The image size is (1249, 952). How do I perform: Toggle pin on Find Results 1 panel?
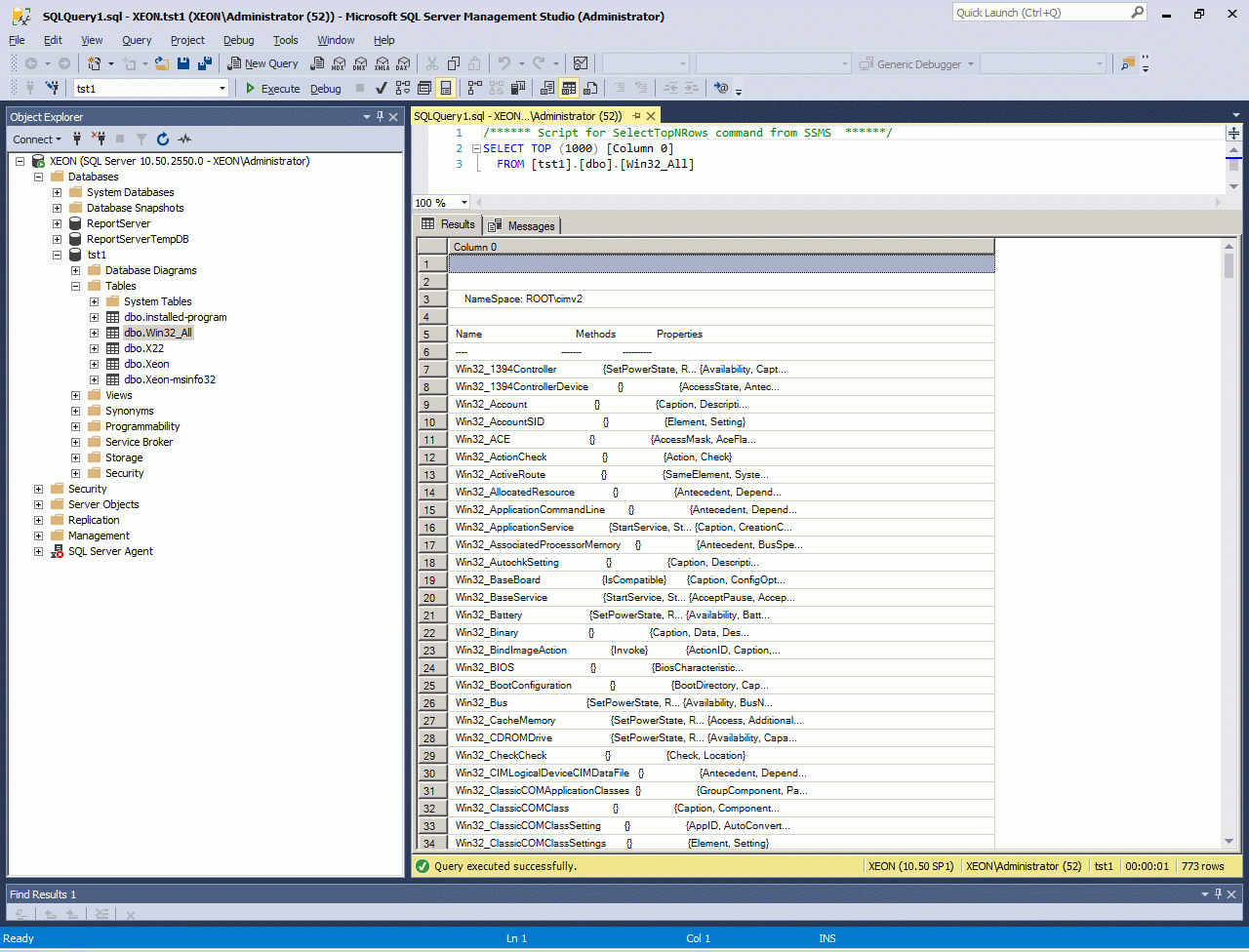(x=1217, y=893)
